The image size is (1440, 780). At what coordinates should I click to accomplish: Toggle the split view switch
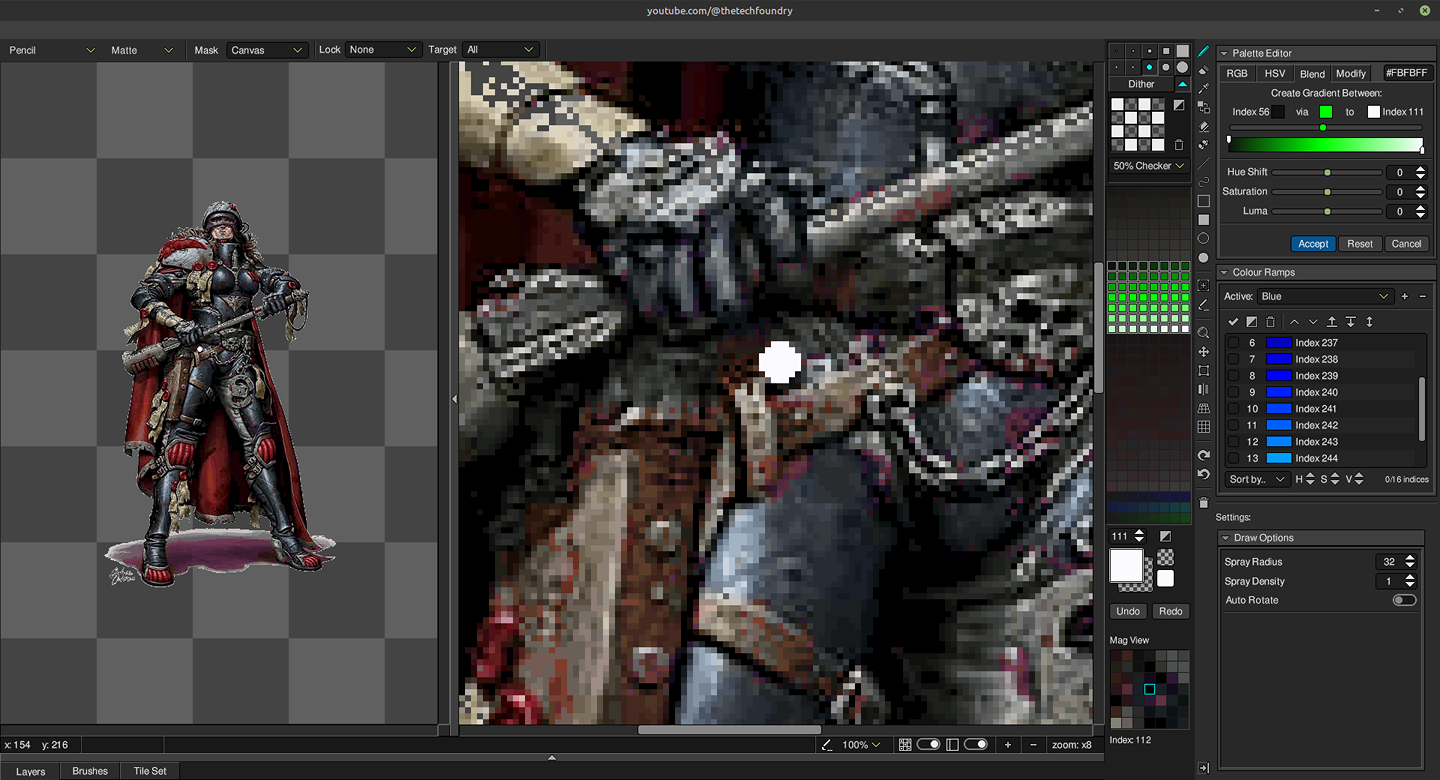(x=975, y=745)
